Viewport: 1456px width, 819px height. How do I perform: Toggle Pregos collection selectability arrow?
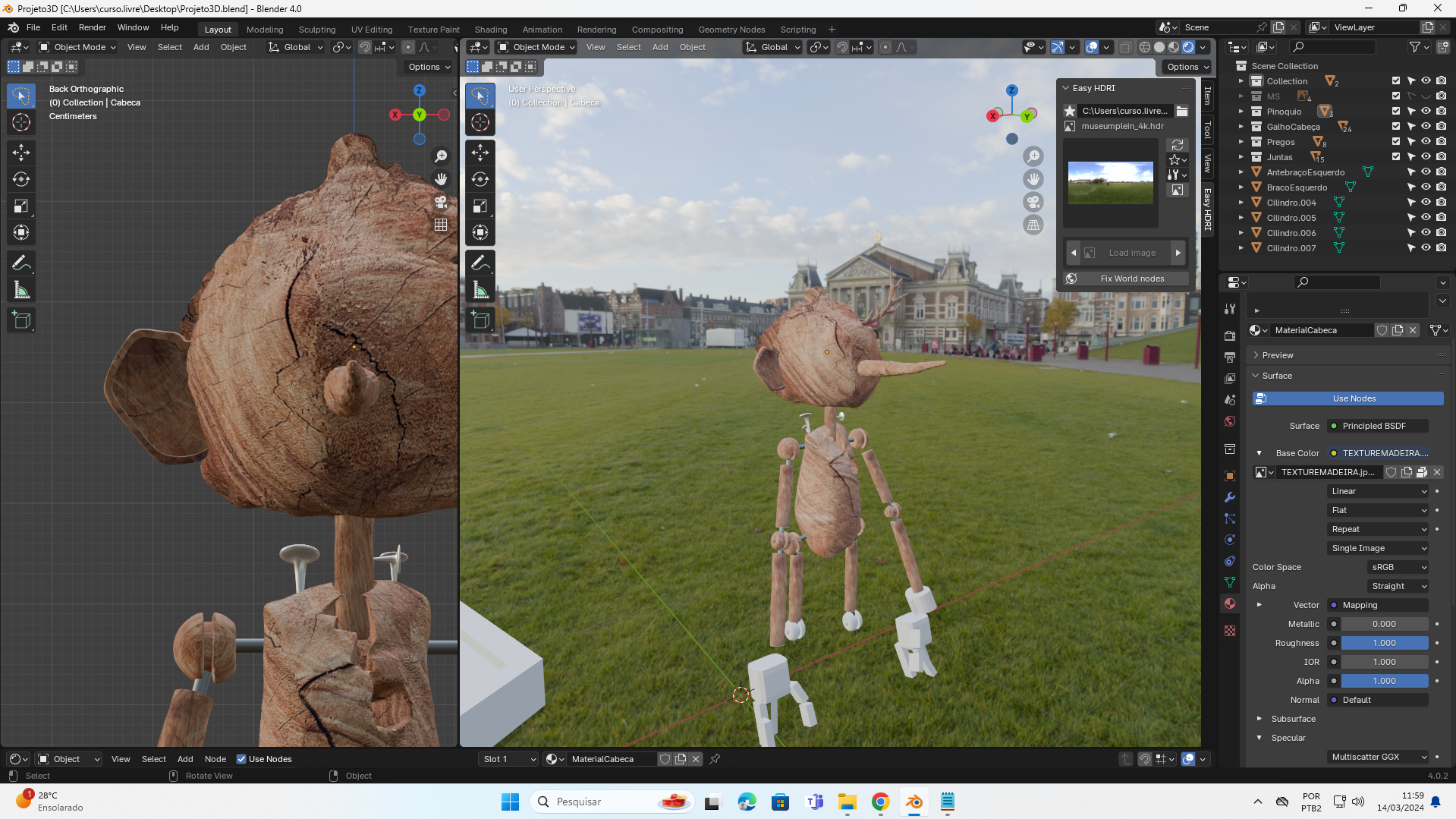coord(1411,142)
